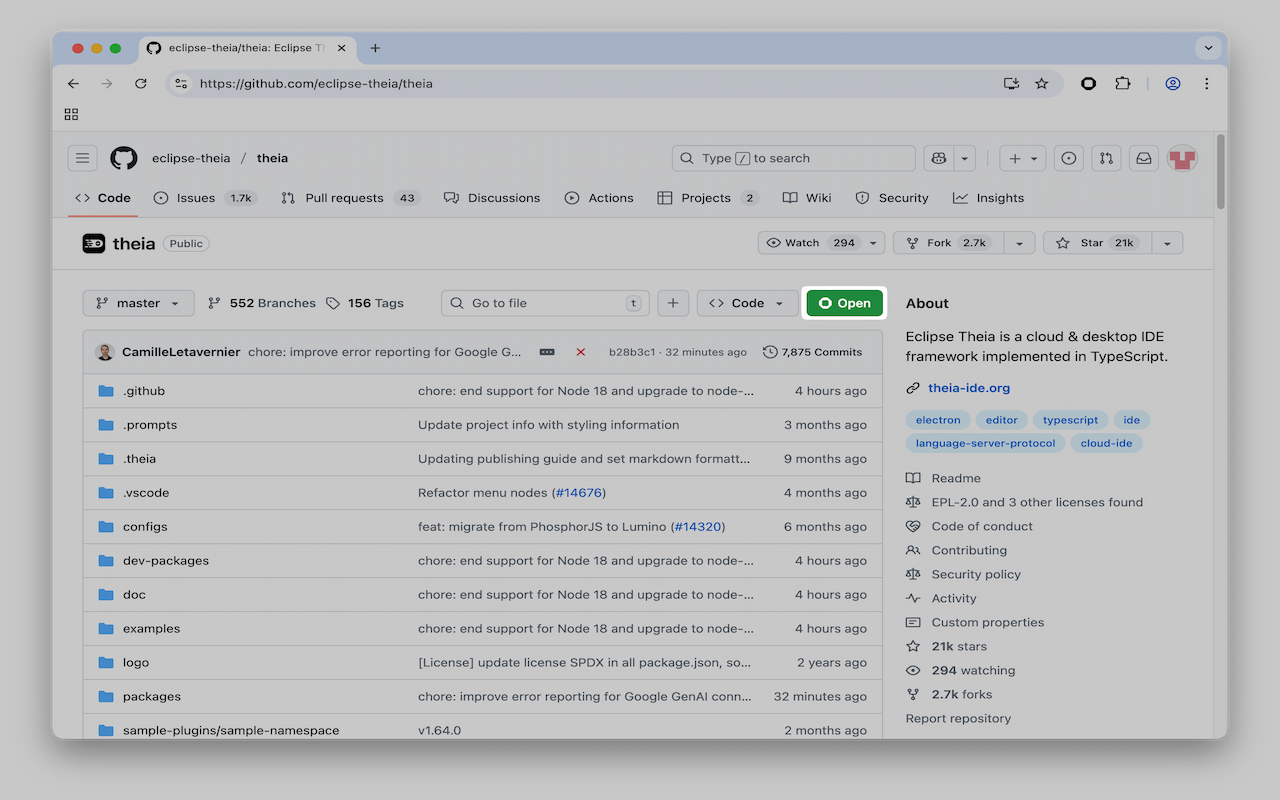View 7,875 Commits history
The image size is (1280, 800).
point(812,352)
